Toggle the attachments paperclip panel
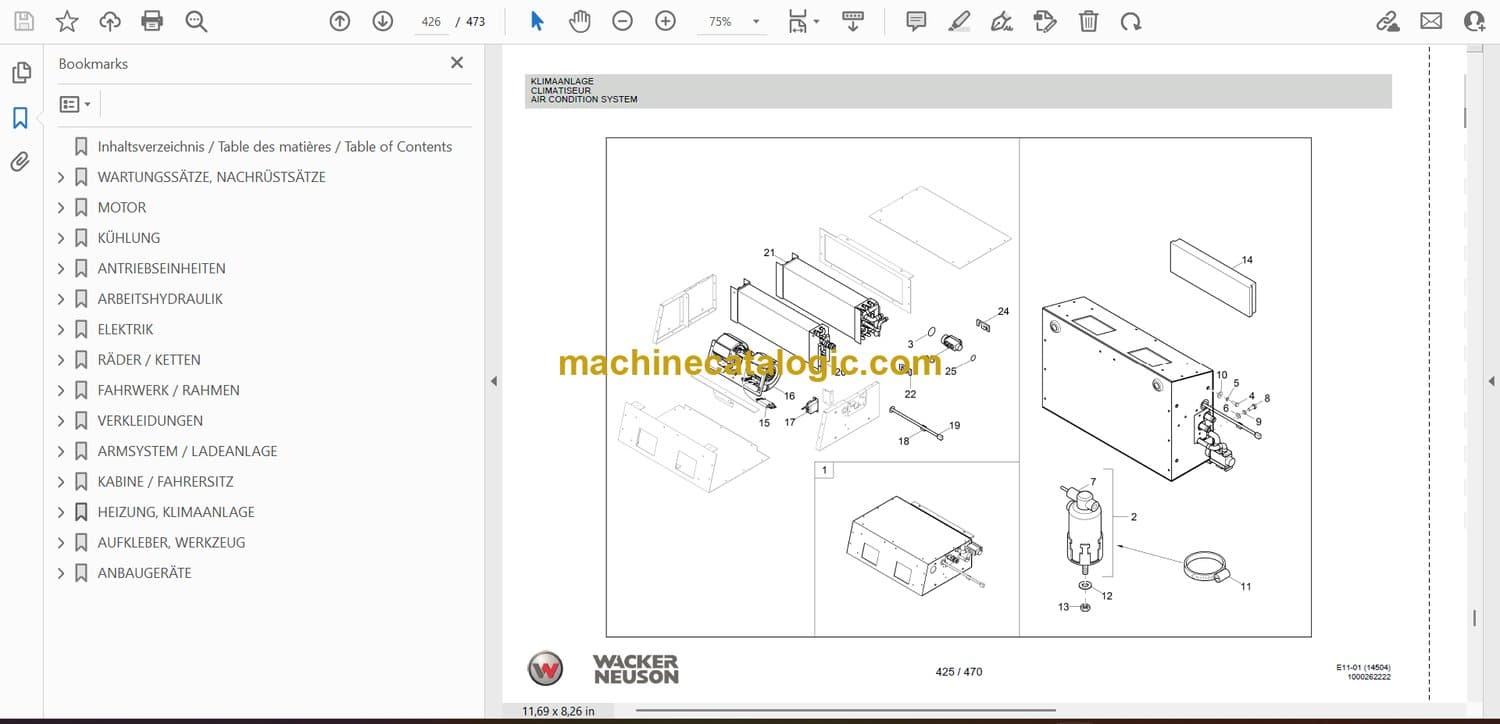 [x=20, y=162]
